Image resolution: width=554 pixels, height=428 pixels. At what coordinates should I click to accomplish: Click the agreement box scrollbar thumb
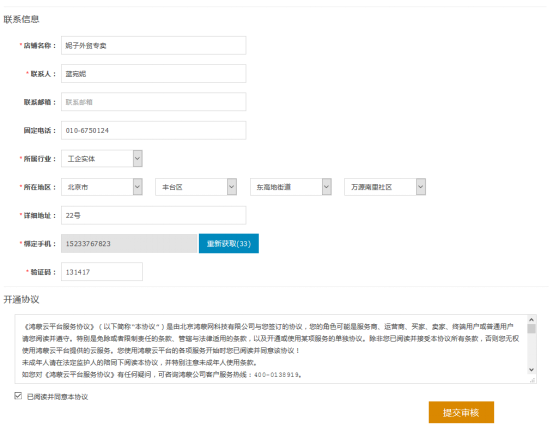tap(531, 329)
